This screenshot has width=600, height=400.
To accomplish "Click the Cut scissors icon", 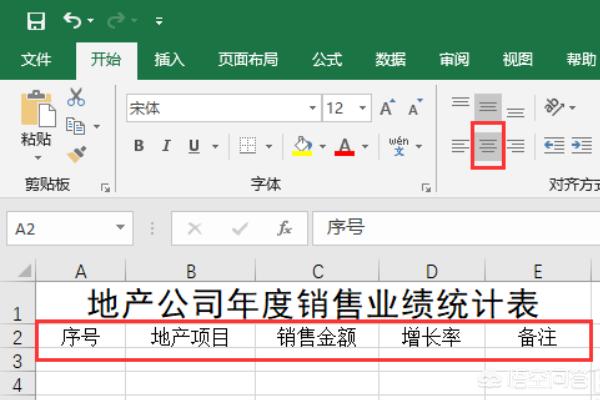I will point(76,97).
